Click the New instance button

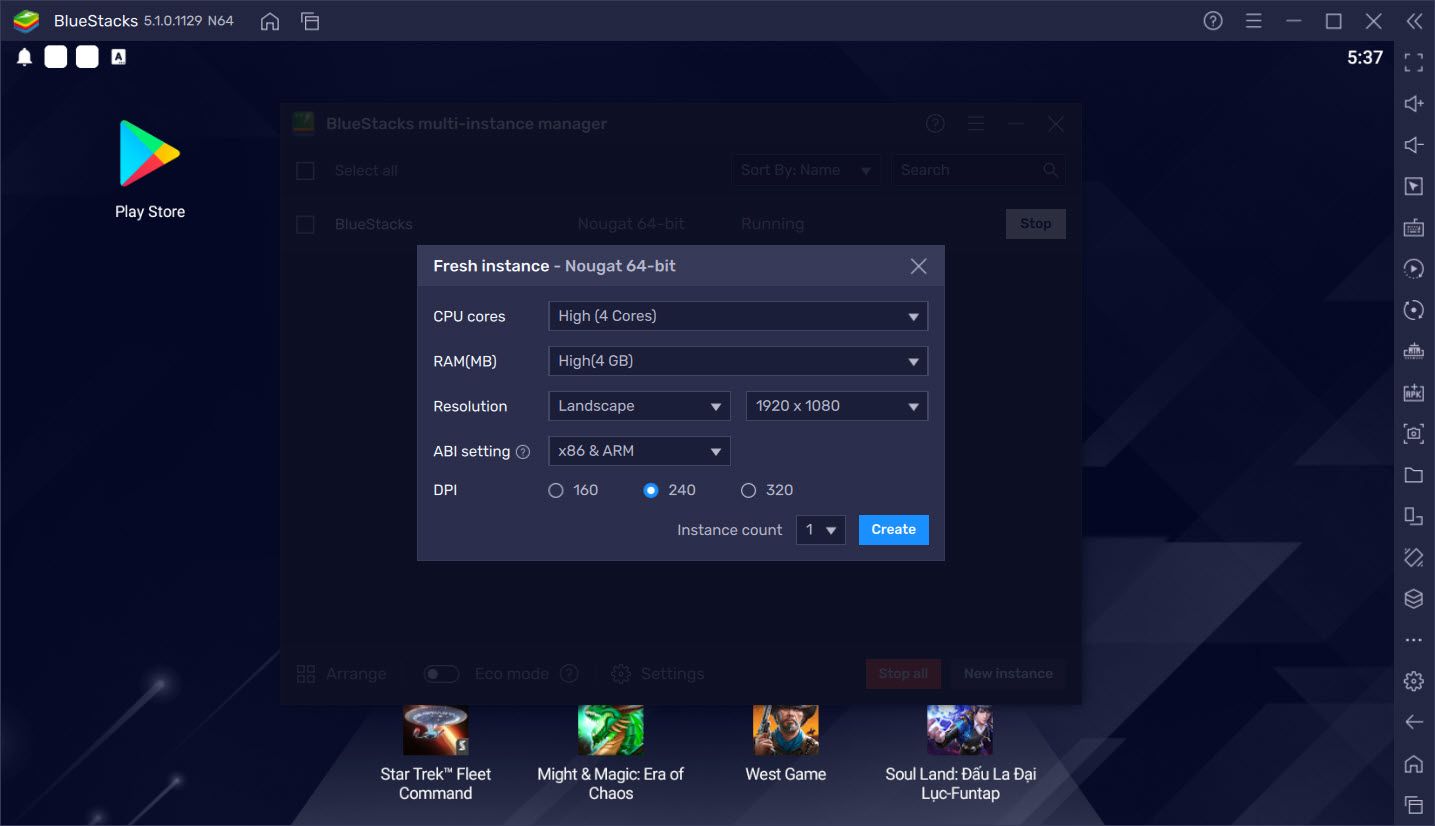click(x=1008, y=674)
